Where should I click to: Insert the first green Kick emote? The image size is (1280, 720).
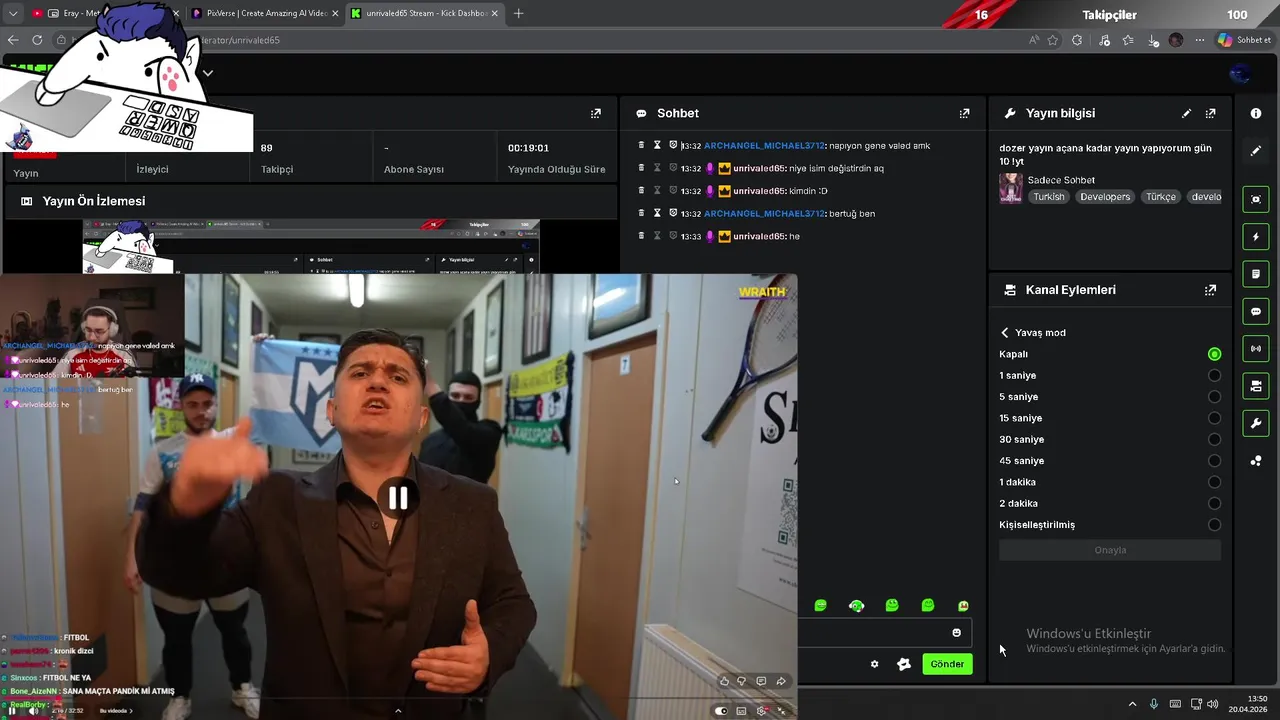820,605
